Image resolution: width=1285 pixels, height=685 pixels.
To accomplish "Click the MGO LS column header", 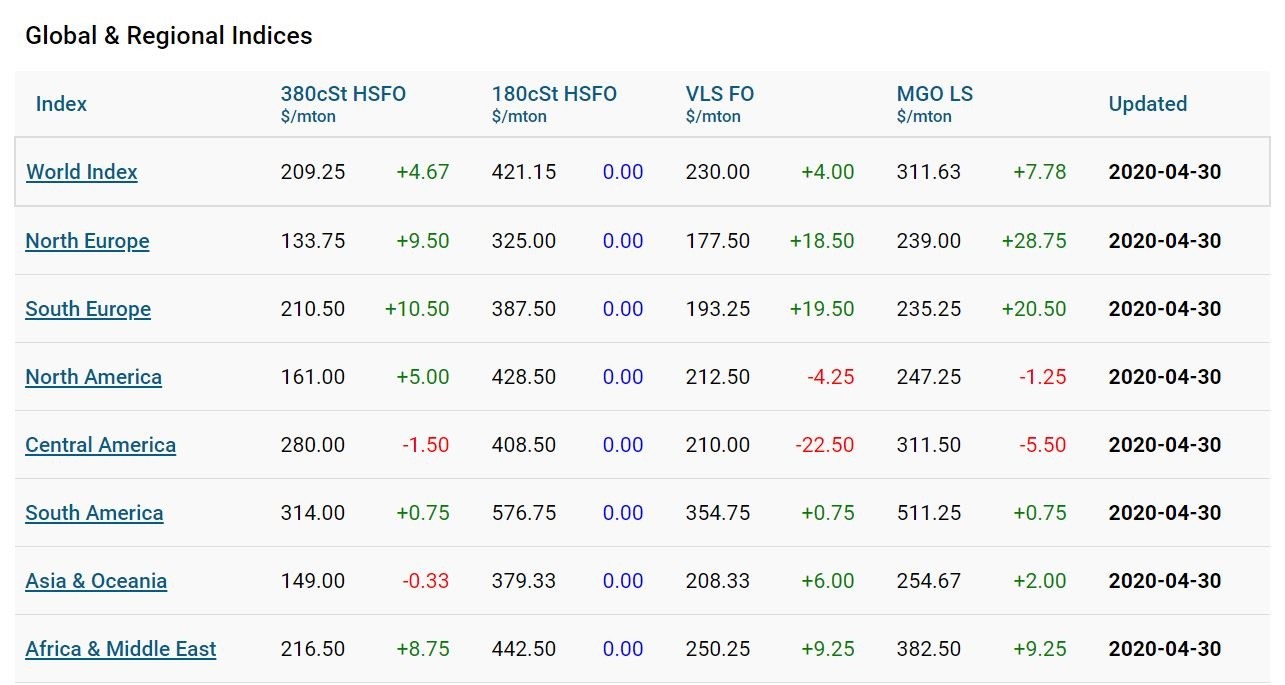I will [935, 94].
